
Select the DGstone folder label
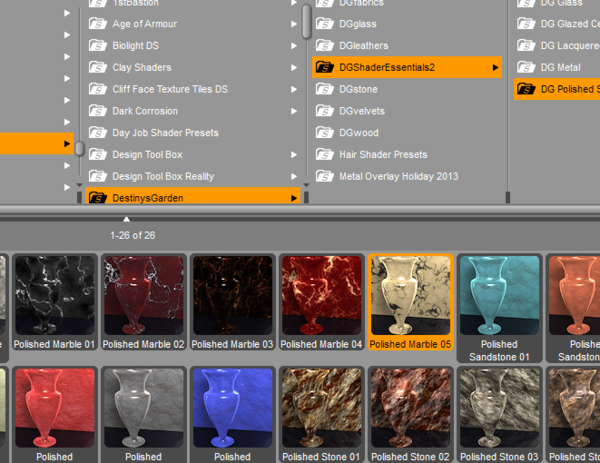coord(358,89)
